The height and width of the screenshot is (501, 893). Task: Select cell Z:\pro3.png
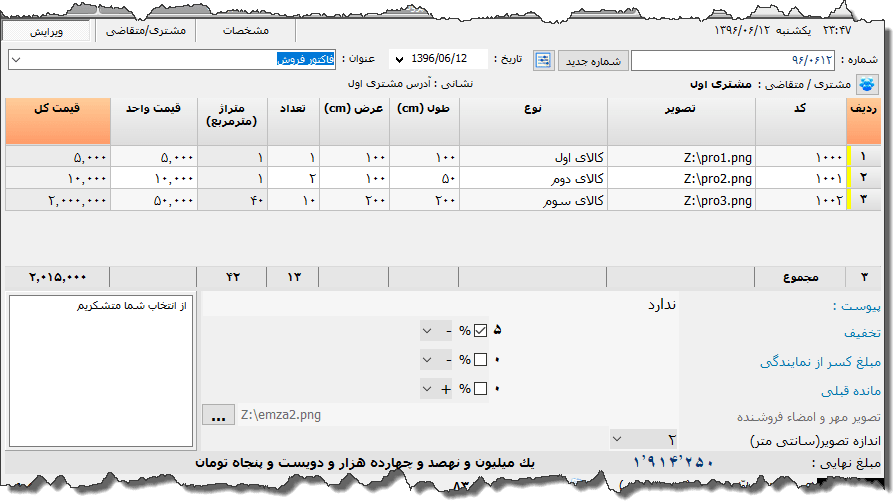tap(681, 200)
